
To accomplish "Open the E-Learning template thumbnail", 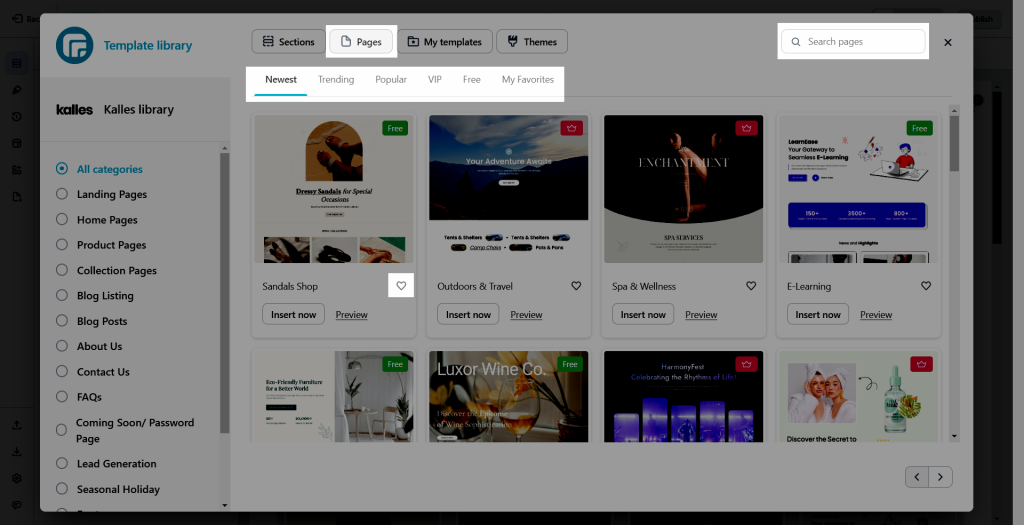I will (859, 189).
